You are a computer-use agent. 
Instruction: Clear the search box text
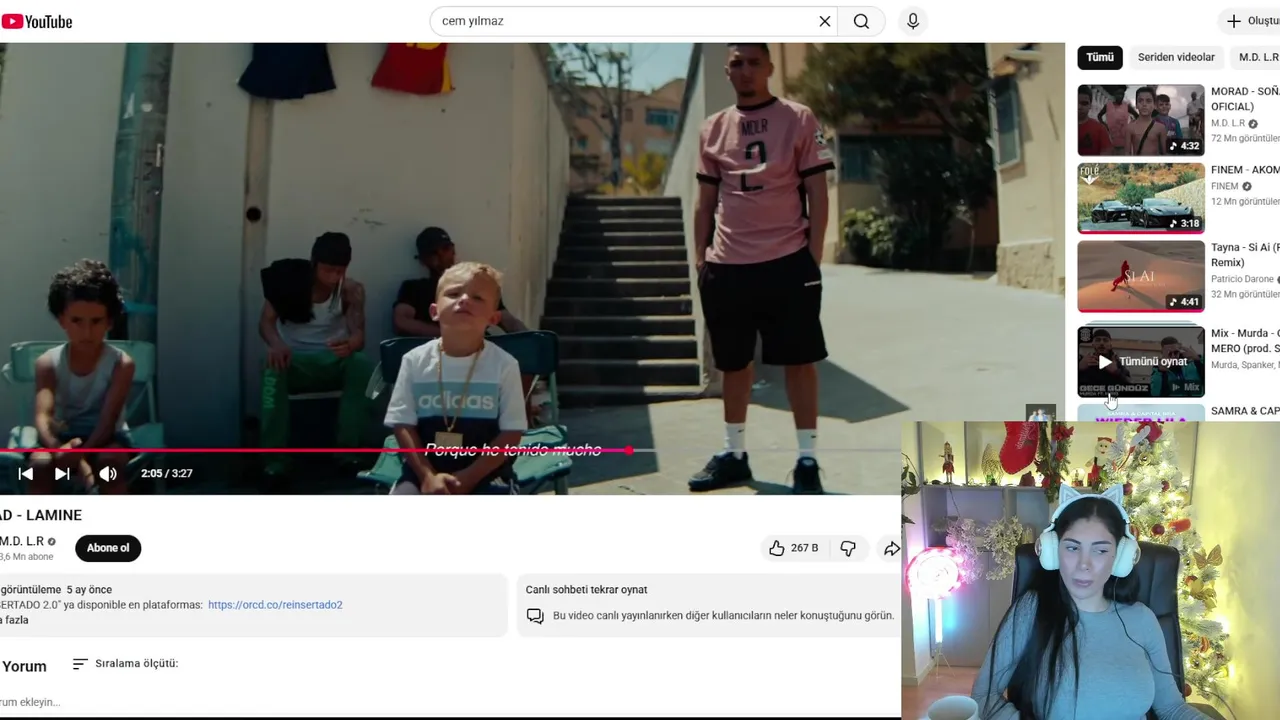pyautogui.click(x=825, y=21)
